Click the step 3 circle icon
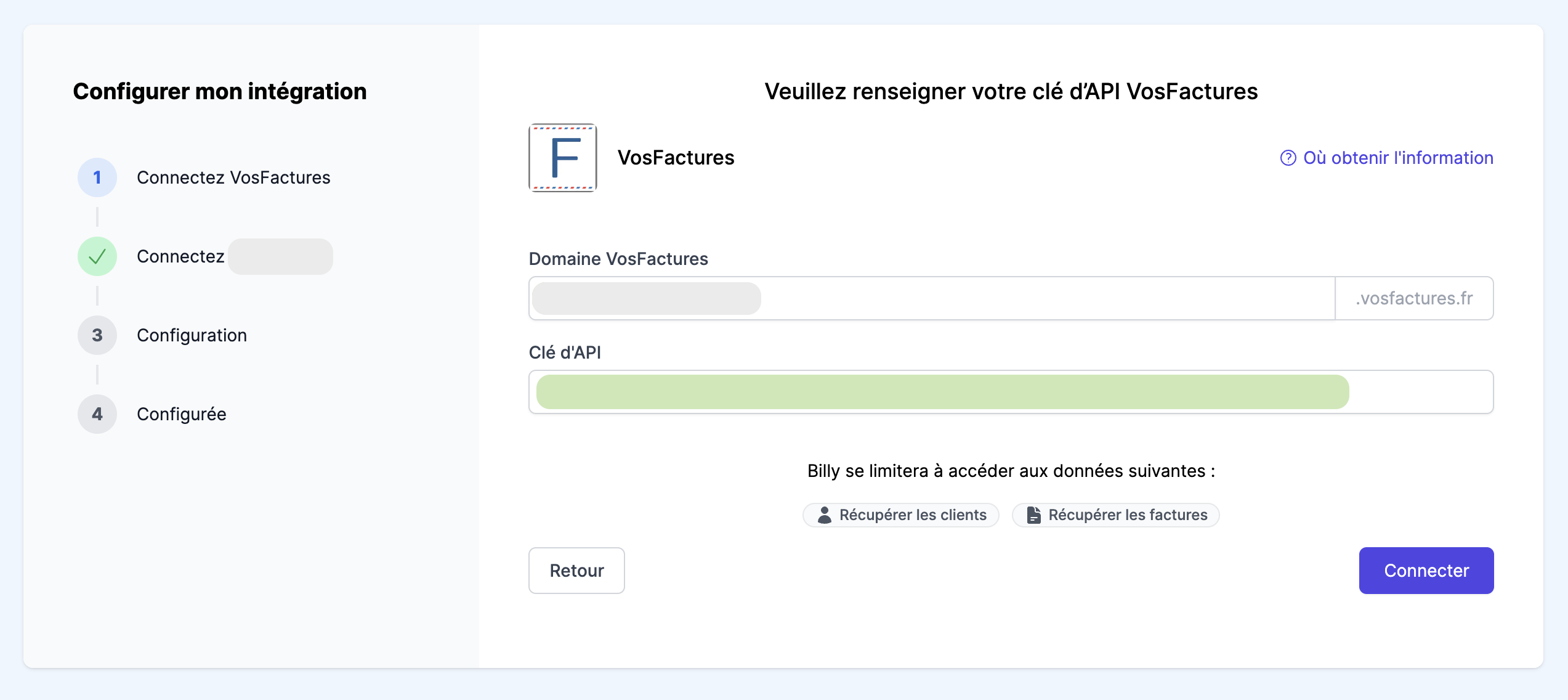The image size is (1568, 700). [x=97, y=335]
